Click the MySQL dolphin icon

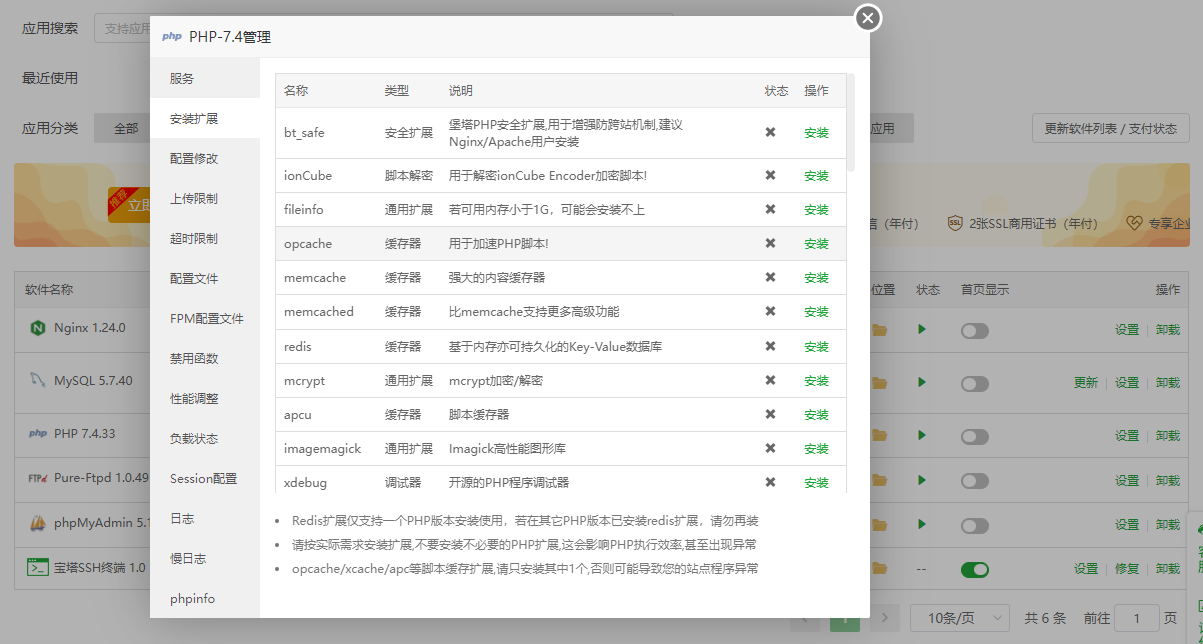click(38, 380)
